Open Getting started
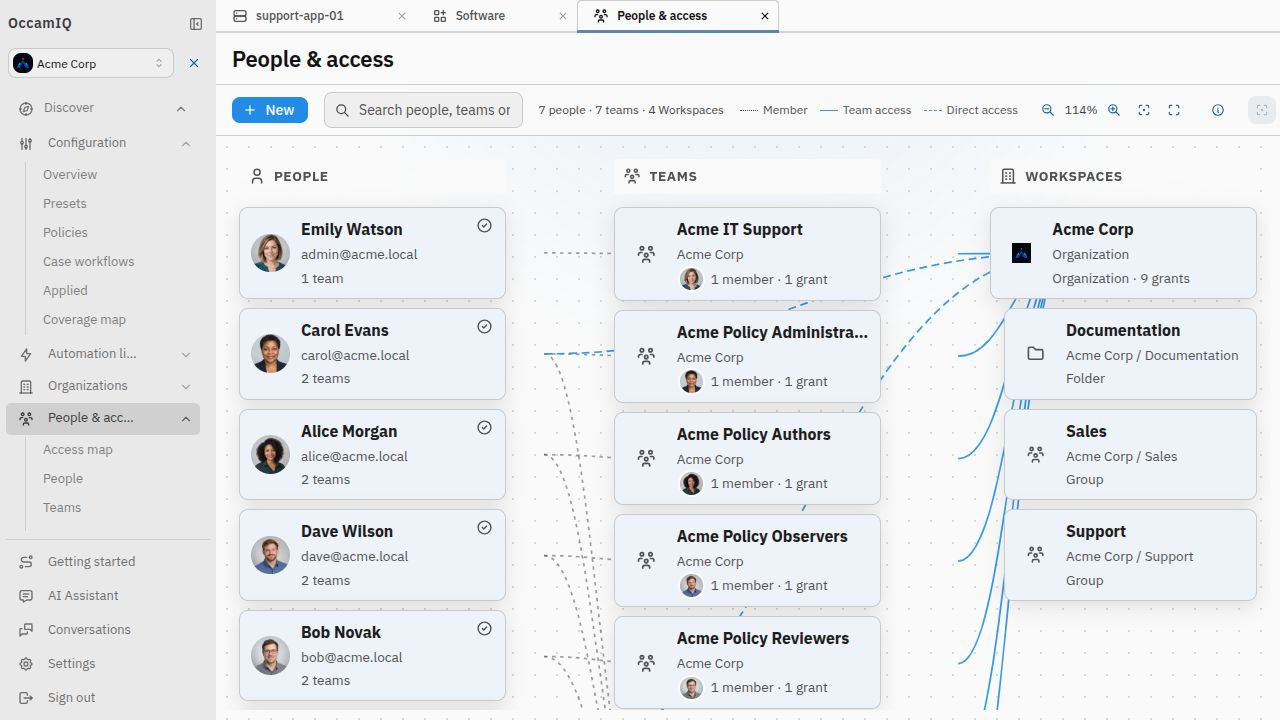Screen dimensions: 1280x720 (x=91, y=561)
